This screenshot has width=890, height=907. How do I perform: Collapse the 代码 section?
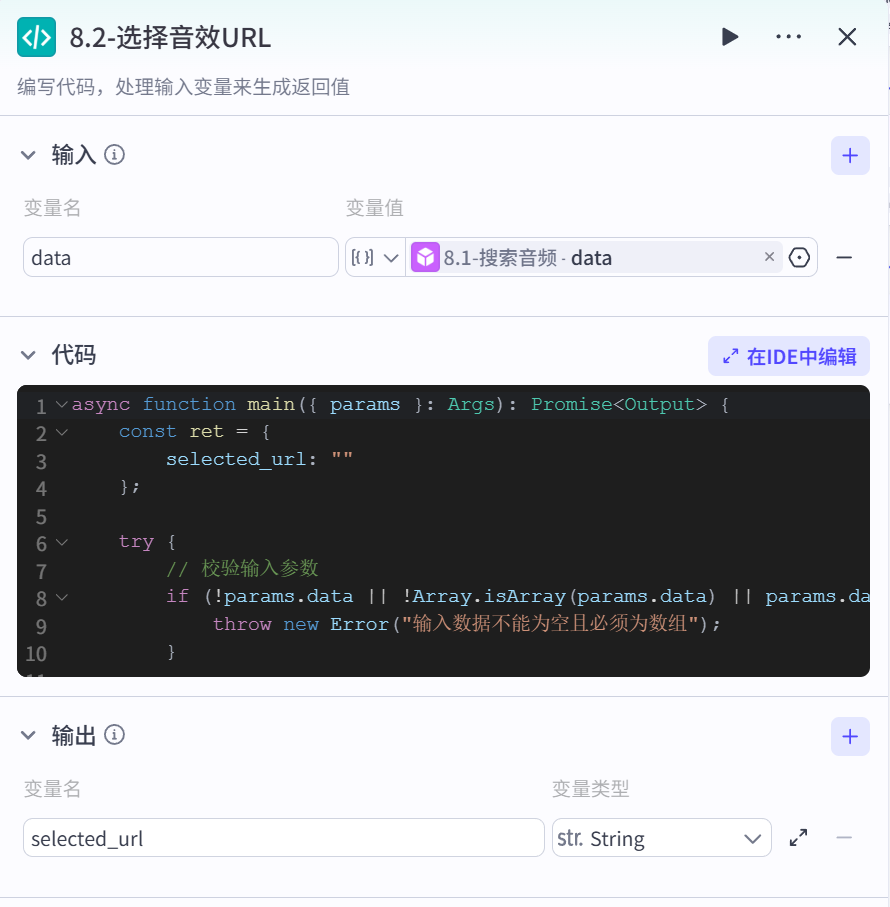(28, 355)
